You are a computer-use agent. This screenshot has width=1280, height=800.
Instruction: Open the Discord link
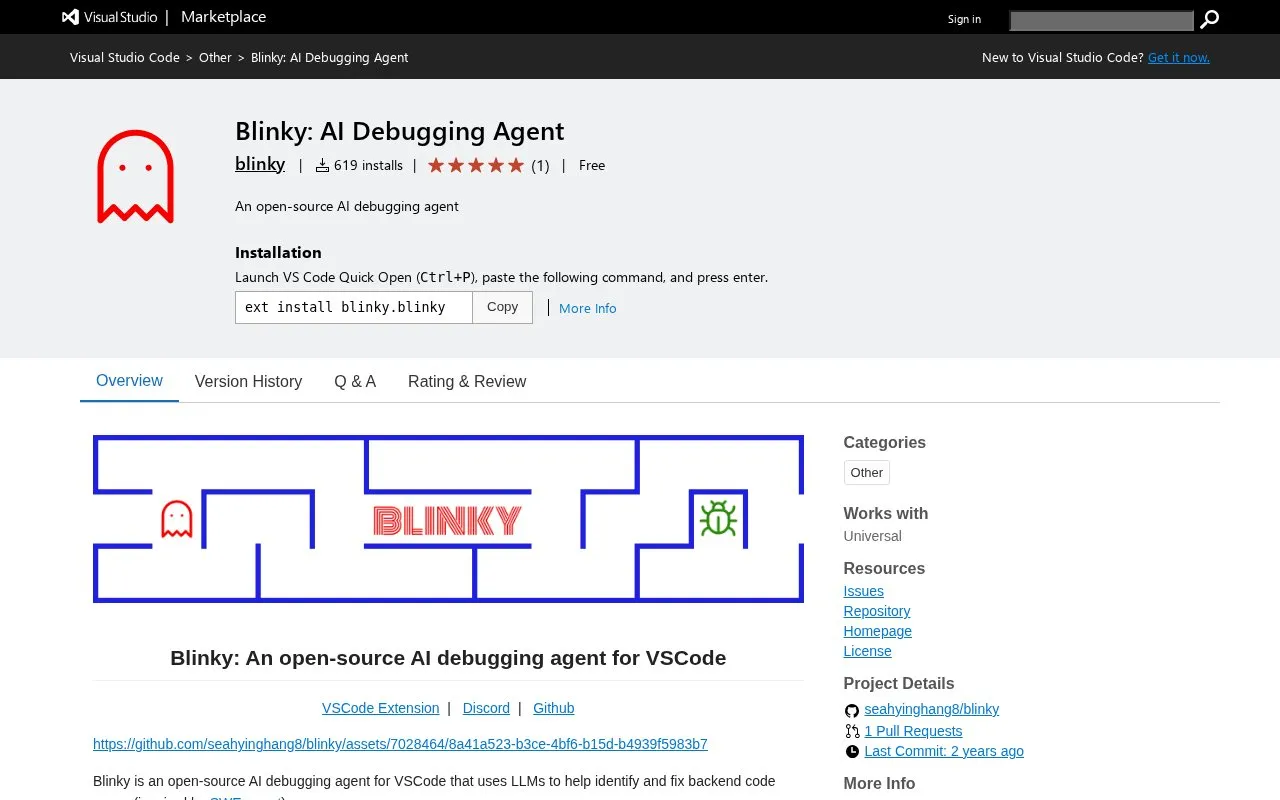point(487,708)
